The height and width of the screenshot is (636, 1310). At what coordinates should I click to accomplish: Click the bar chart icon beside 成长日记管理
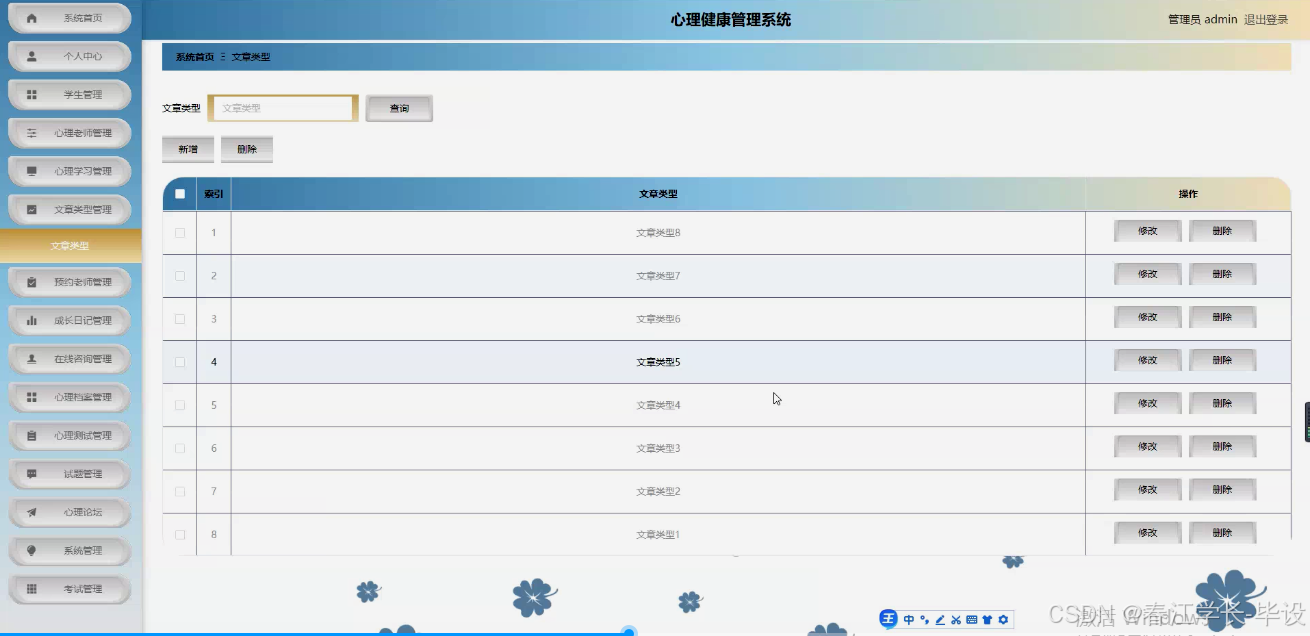coord(32,321)
